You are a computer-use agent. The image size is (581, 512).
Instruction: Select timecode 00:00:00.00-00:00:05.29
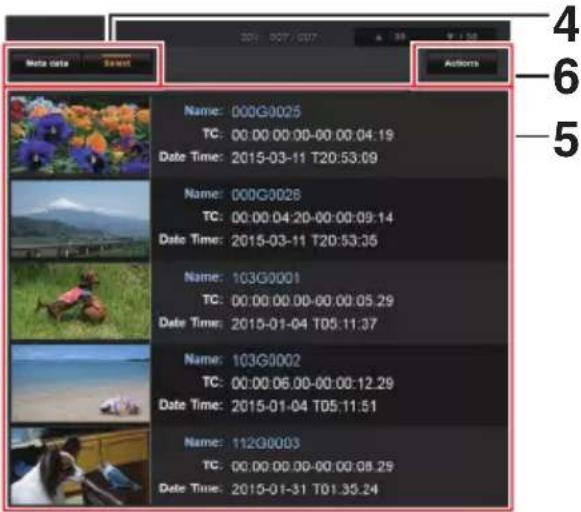point(312,300)
